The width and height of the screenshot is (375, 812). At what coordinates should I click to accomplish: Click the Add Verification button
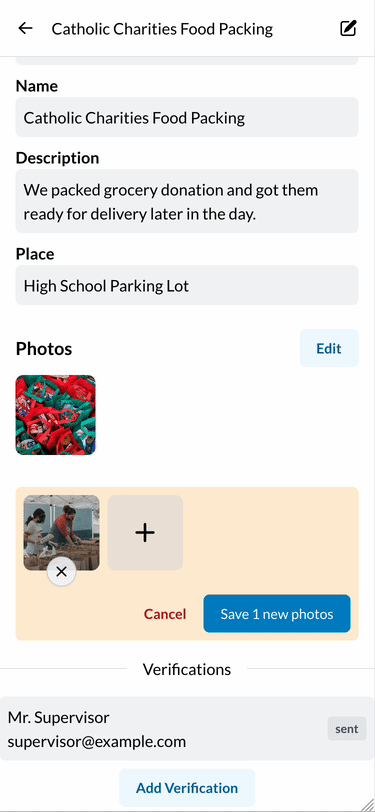[x=187, y=788]
